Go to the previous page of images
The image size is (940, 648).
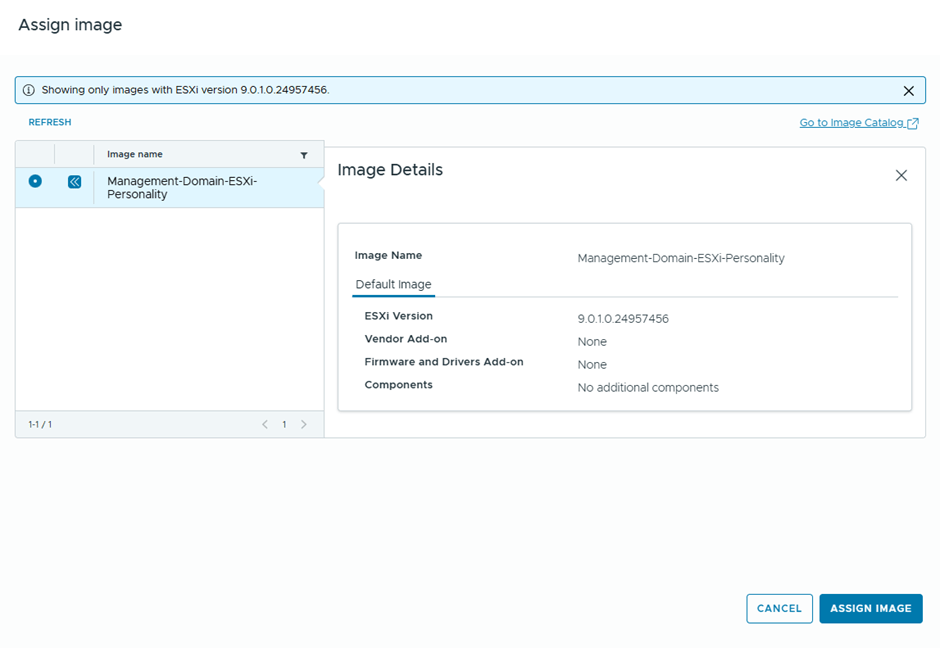coord(265,425)
